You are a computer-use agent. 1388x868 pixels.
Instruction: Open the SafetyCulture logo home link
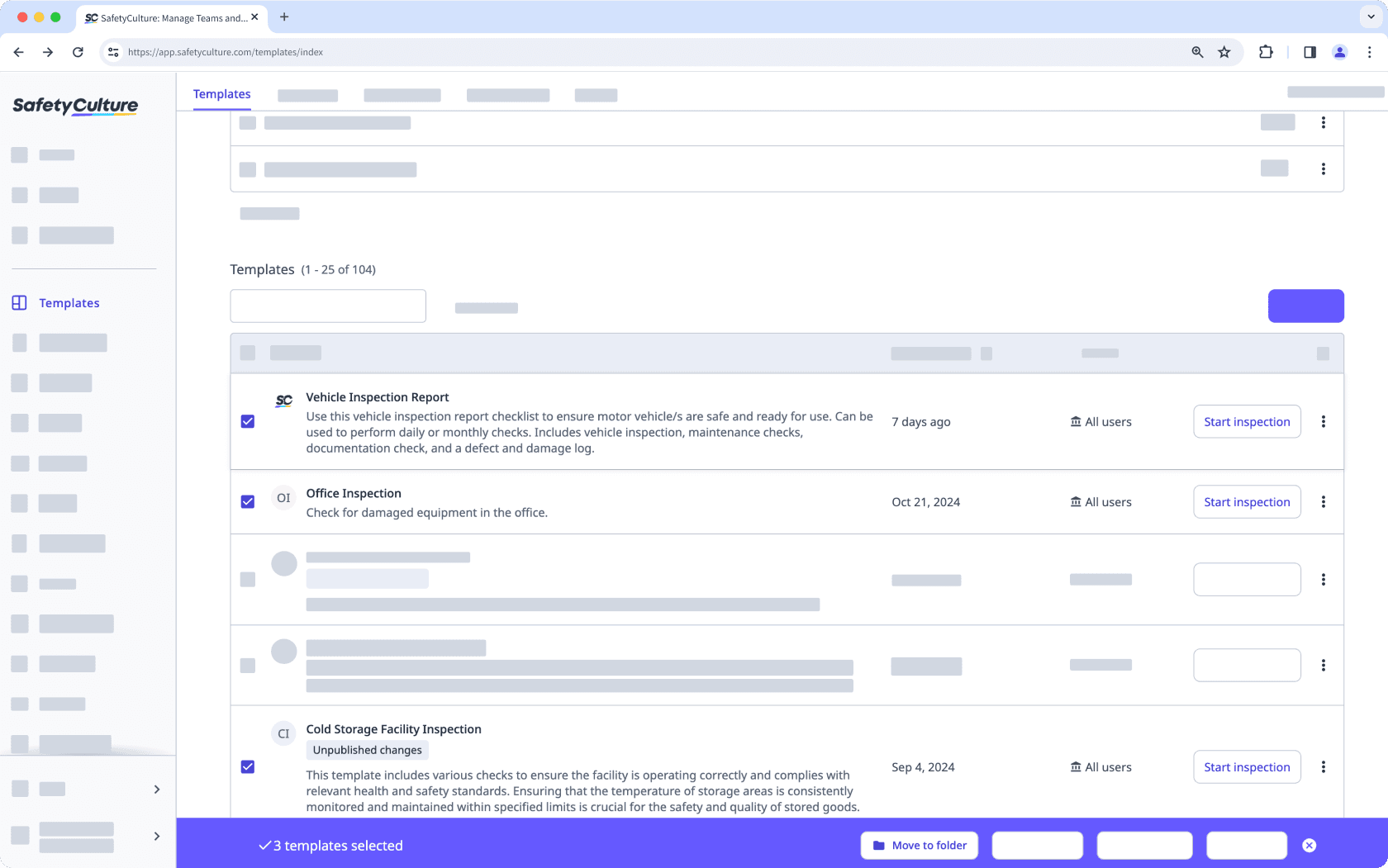(x=74, y=106)
